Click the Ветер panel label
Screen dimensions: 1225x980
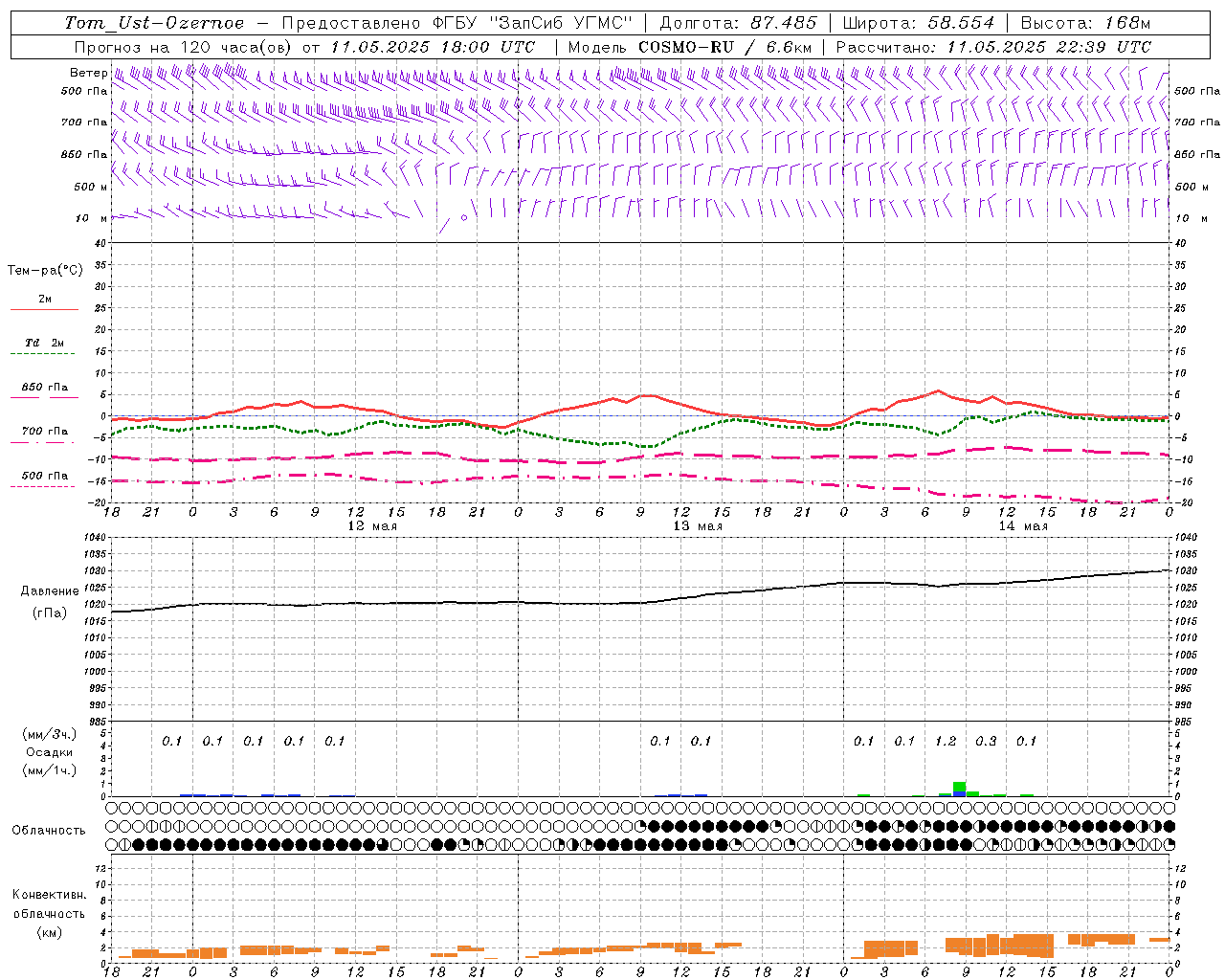pyautogui.click(x=88, y=73)
